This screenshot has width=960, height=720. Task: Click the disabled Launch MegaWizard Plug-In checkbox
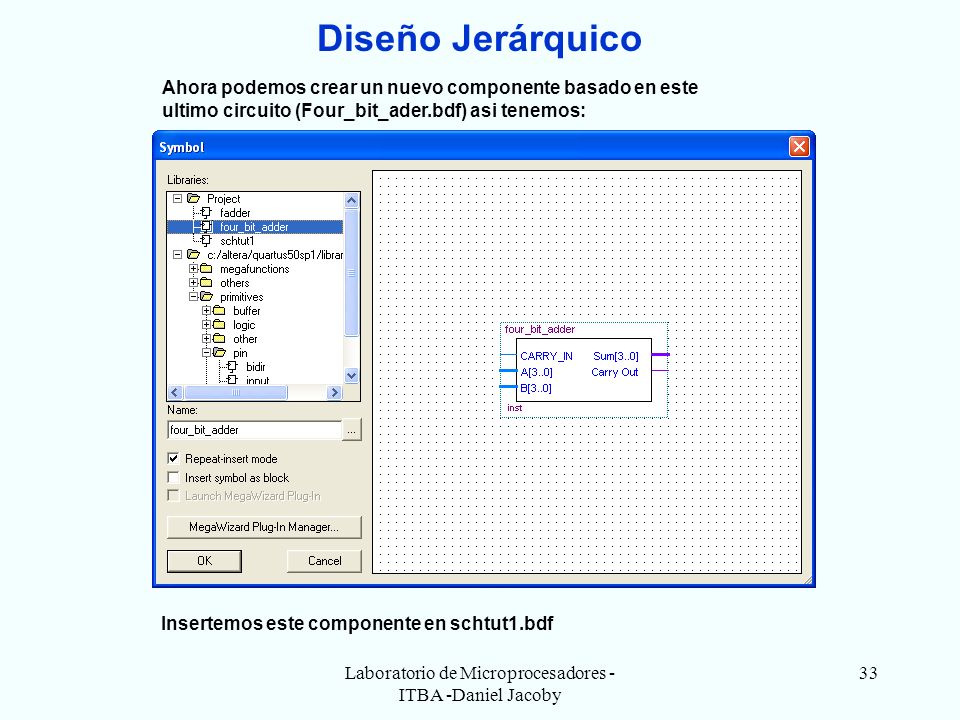coord(173,495)
